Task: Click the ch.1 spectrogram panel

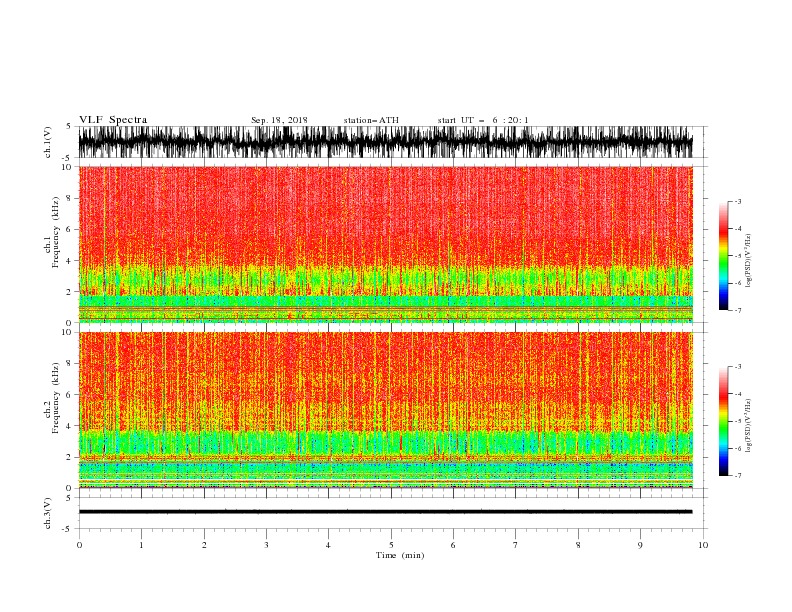Action: pos(385,244)
